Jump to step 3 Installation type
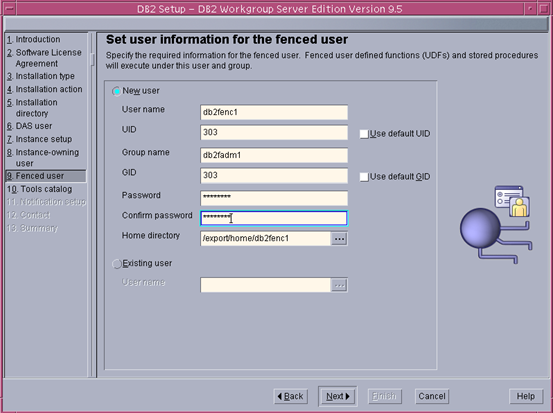 (41, 76)
